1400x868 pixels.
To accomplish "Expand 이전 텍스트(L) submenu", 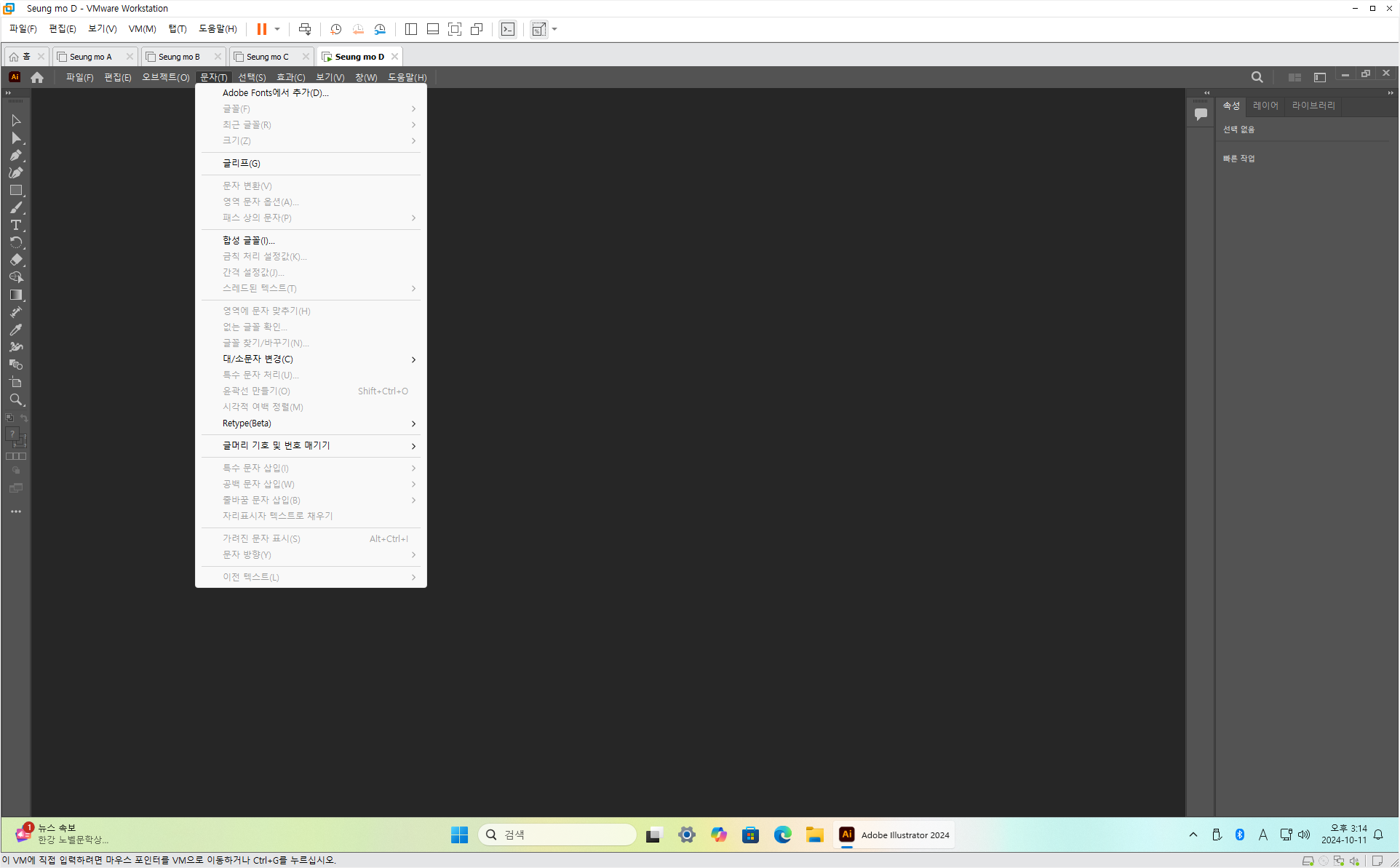I will click(x=311, y=577).
